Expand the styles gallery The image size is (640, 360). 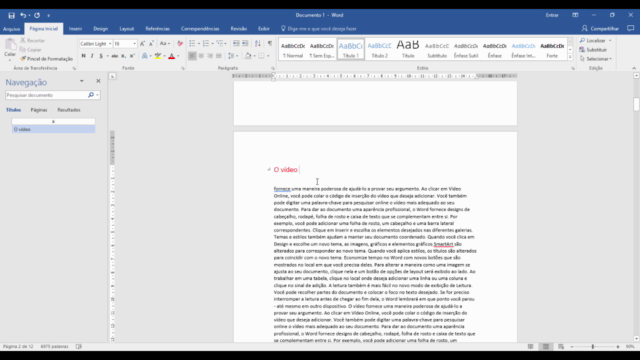(x=570, y=58)
